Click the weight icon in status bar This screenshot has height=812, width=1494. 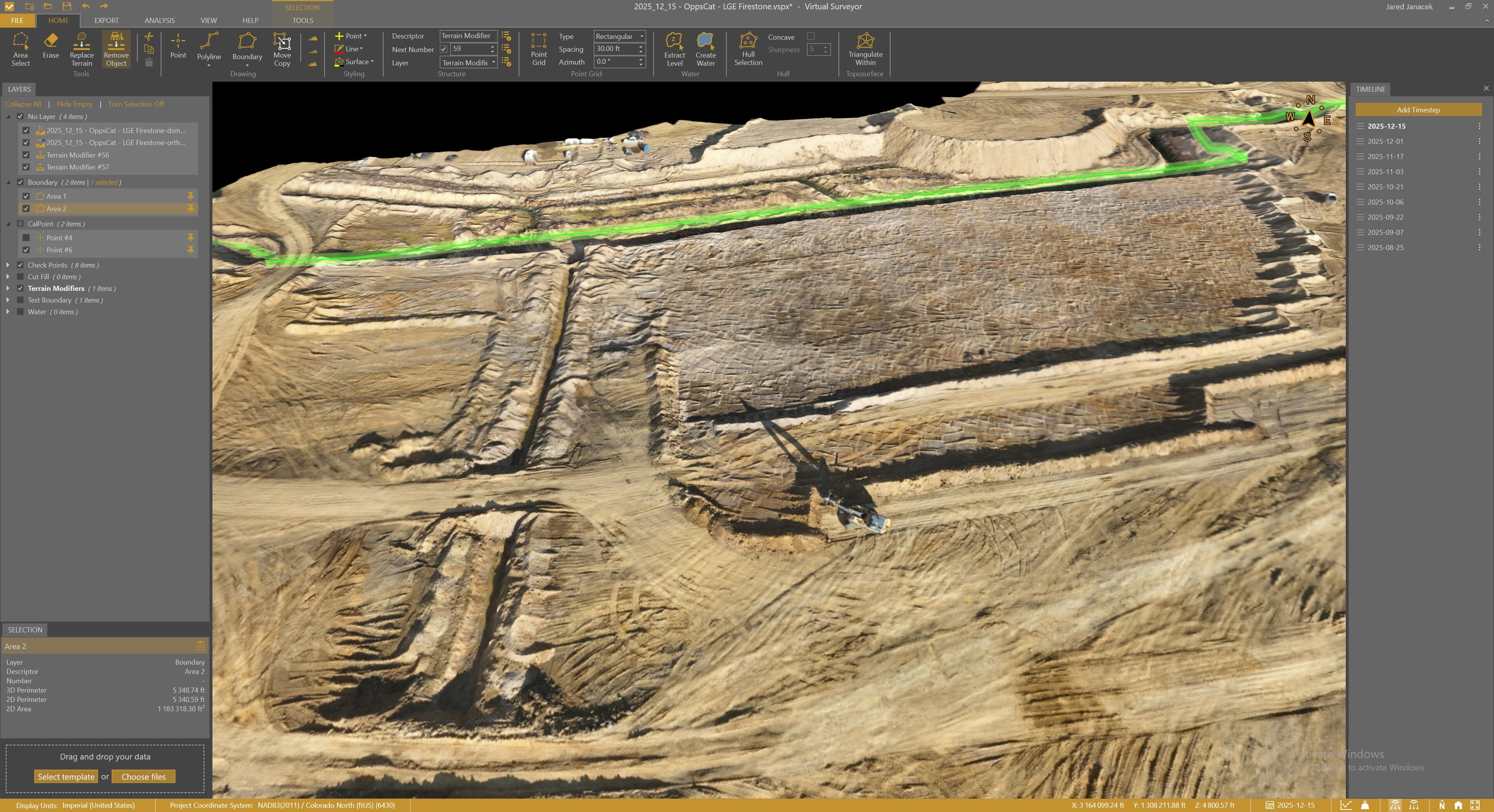tap(1365, 805)
